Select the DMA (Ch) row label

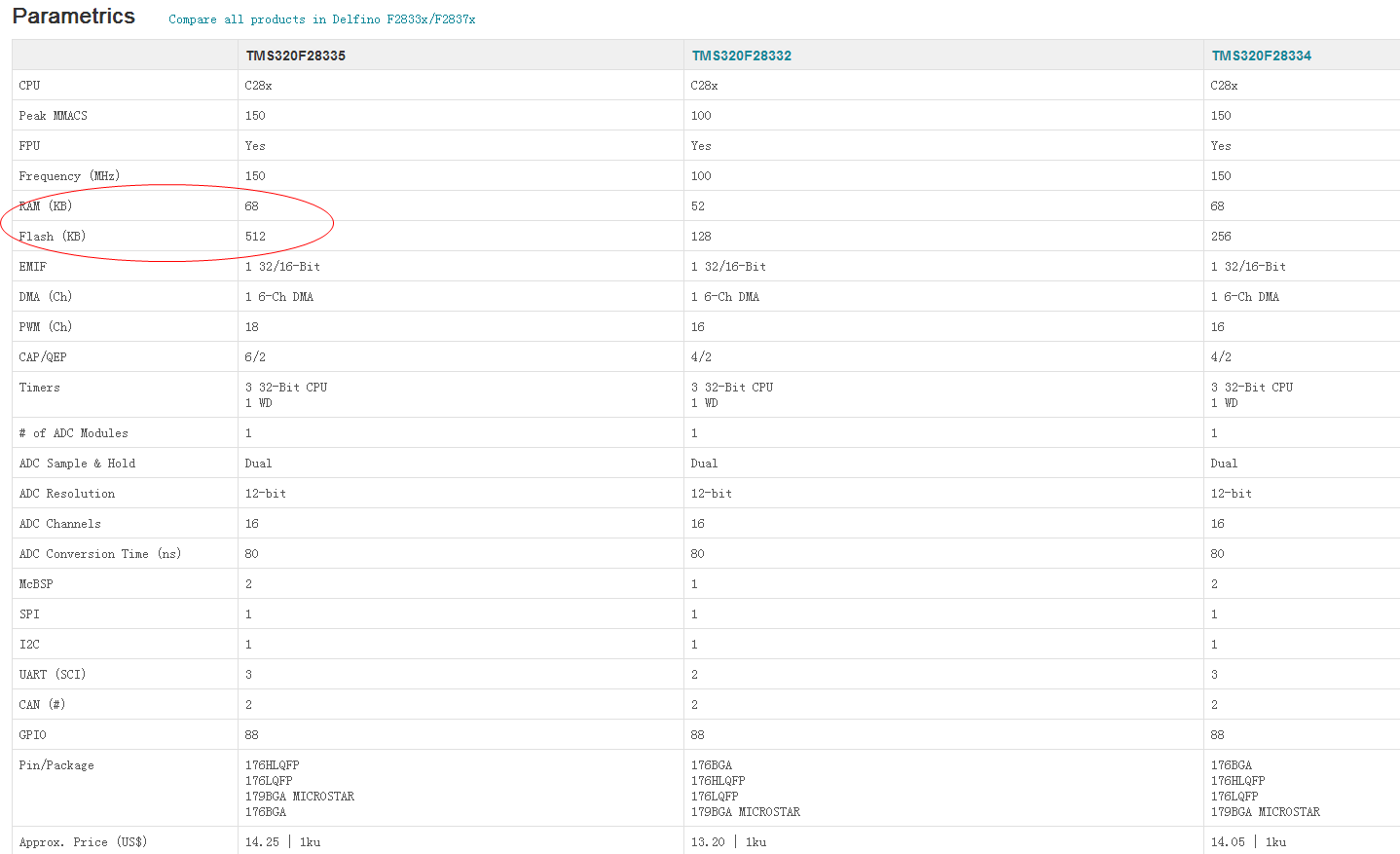pyautogui.click(x=45, y=297)
